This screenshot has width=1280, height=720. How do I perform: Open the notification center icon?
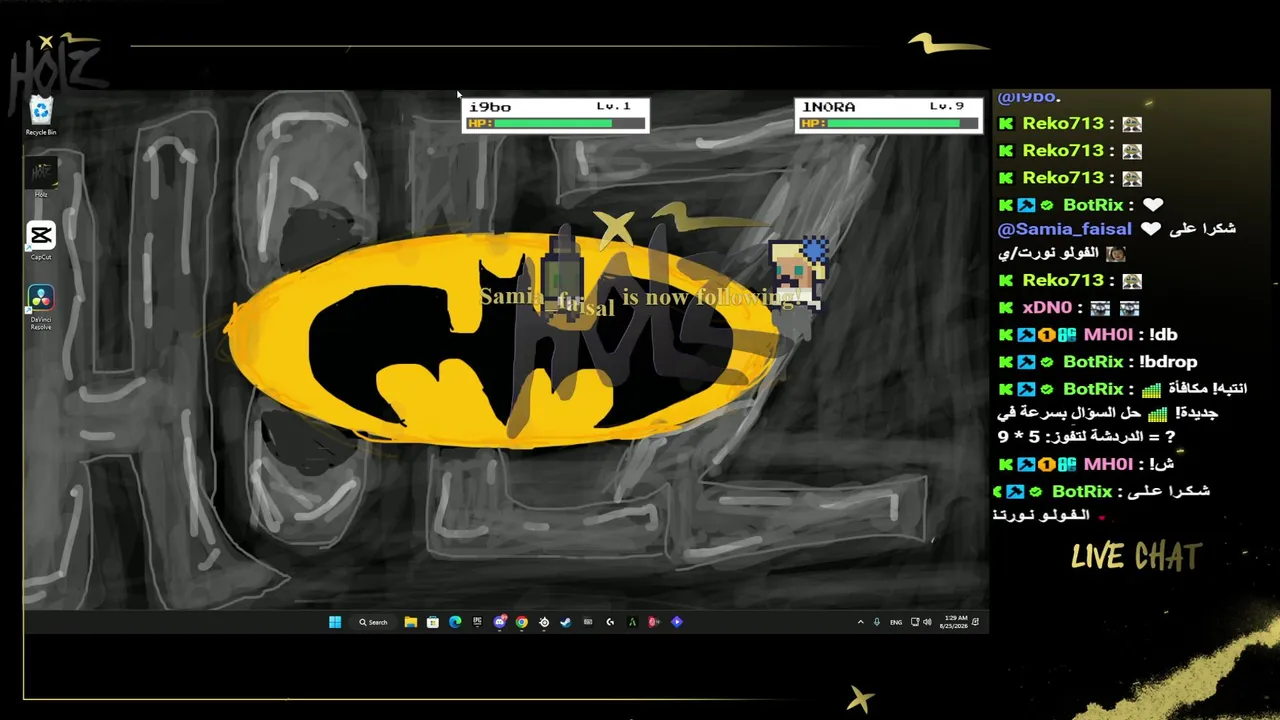coord(976,622)
